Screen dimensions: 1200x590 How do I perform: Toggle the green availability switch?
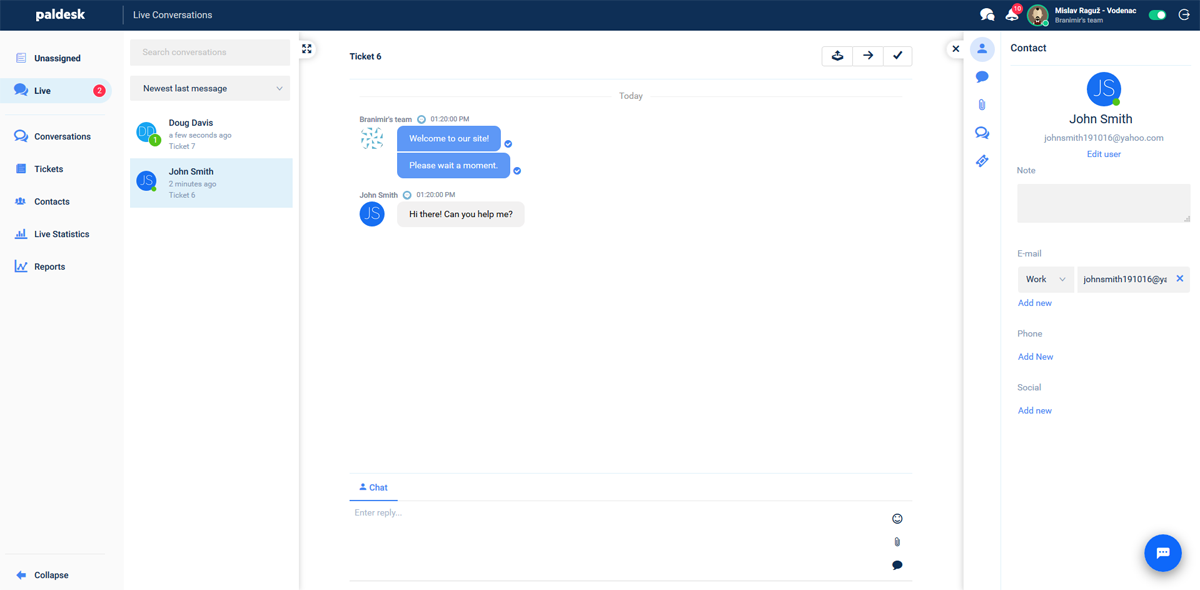click(1157, 15)
